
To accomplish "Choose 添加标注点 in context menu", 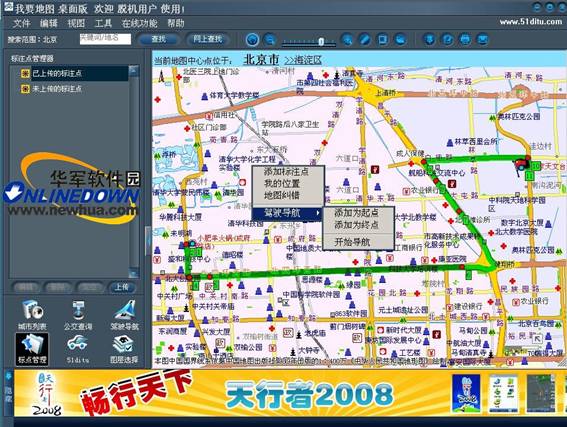I will (x=287, y=172).
